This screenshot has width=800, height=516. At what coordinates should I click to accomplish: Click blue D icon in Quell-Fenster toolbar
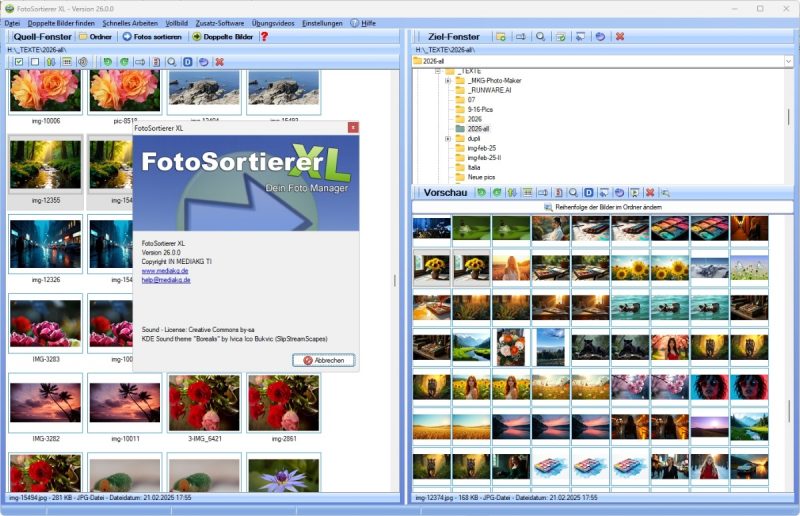[x=188, y=62]
